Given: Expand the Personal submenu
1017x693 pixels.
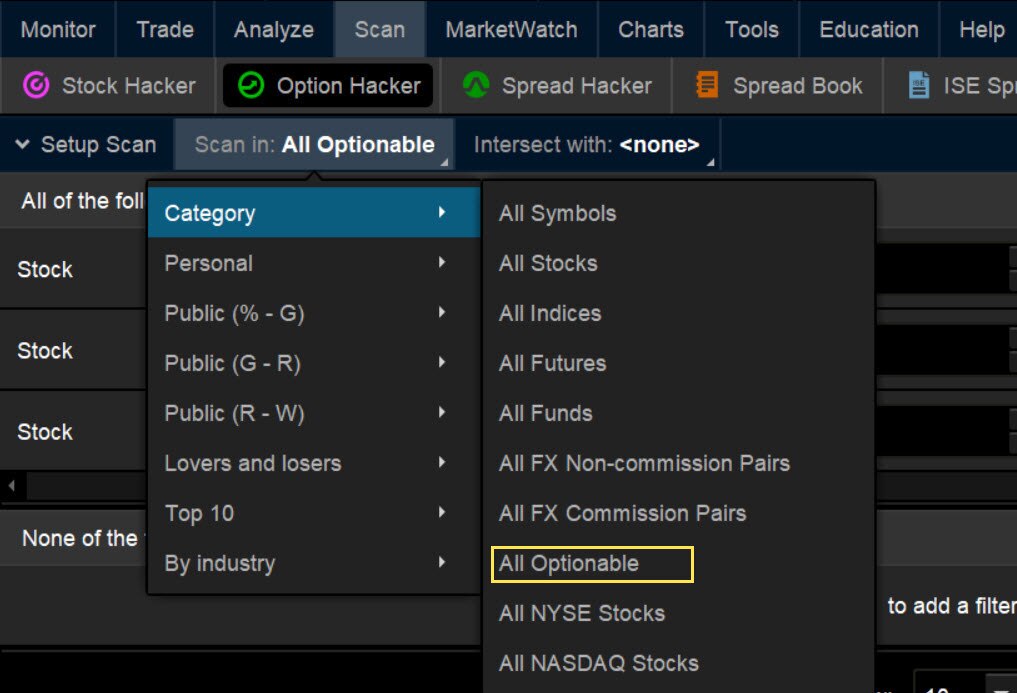Looking at the screenshot, I should (314, 263).
